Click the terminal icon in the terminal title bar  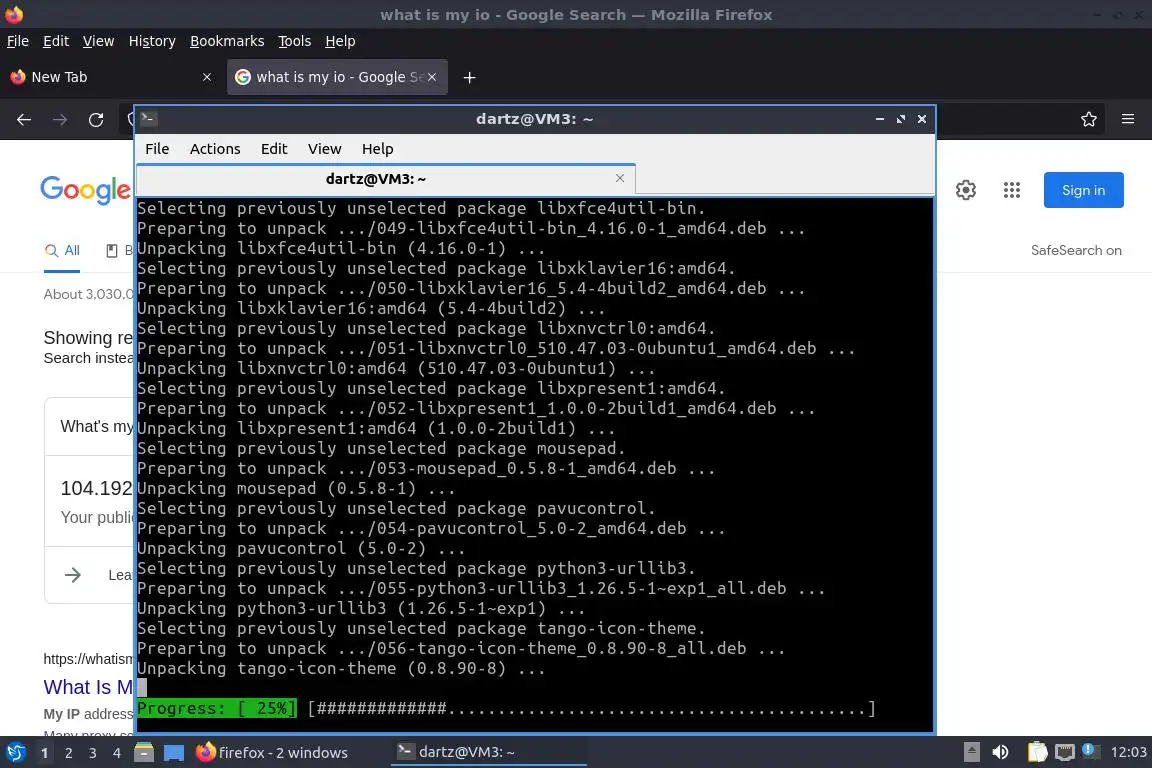coord(148,118)
